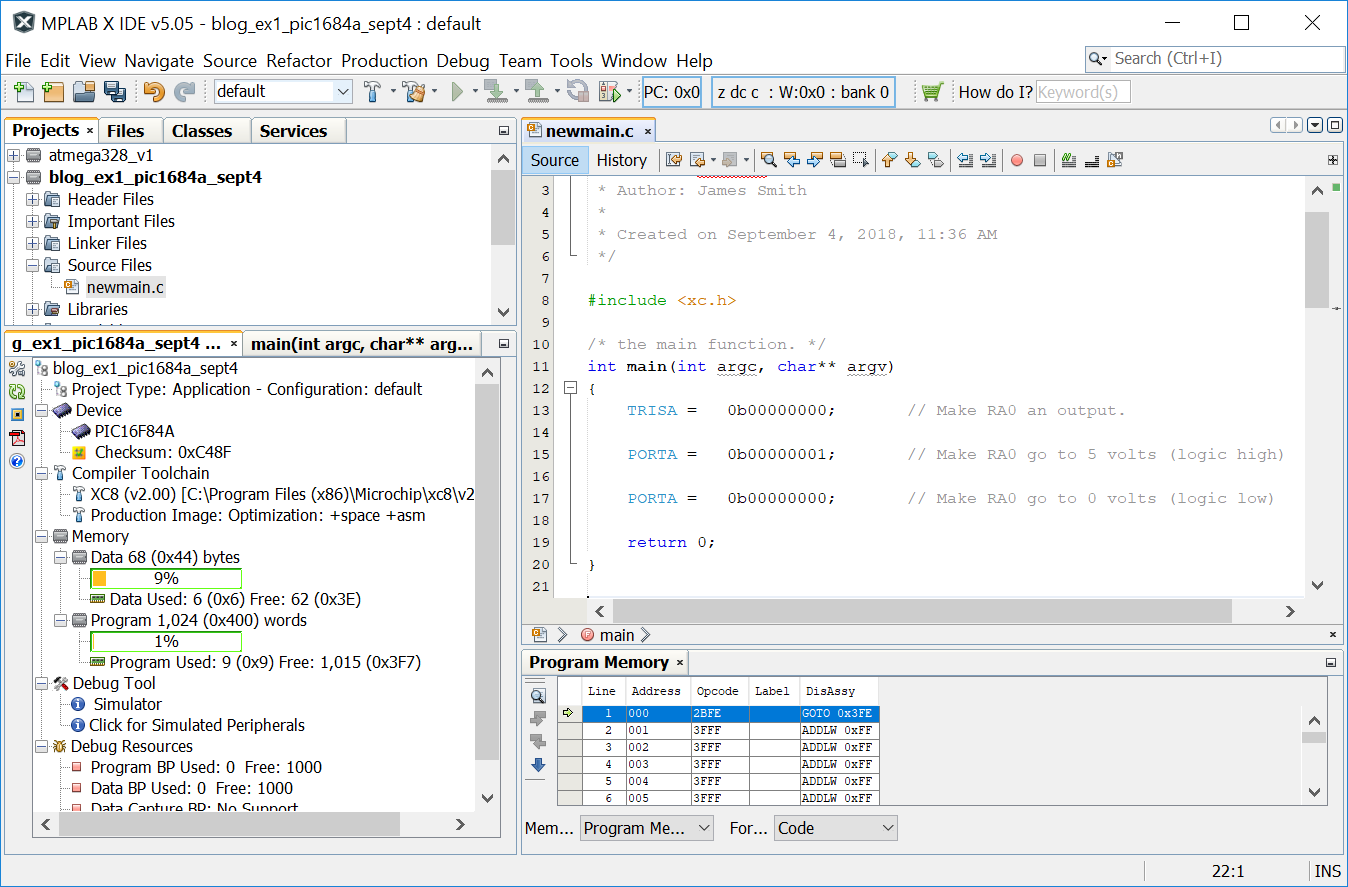Click the red Start Macro Recording icon
The height and width of the screenshot is (887, 1348).
(x=1017, y=160)
